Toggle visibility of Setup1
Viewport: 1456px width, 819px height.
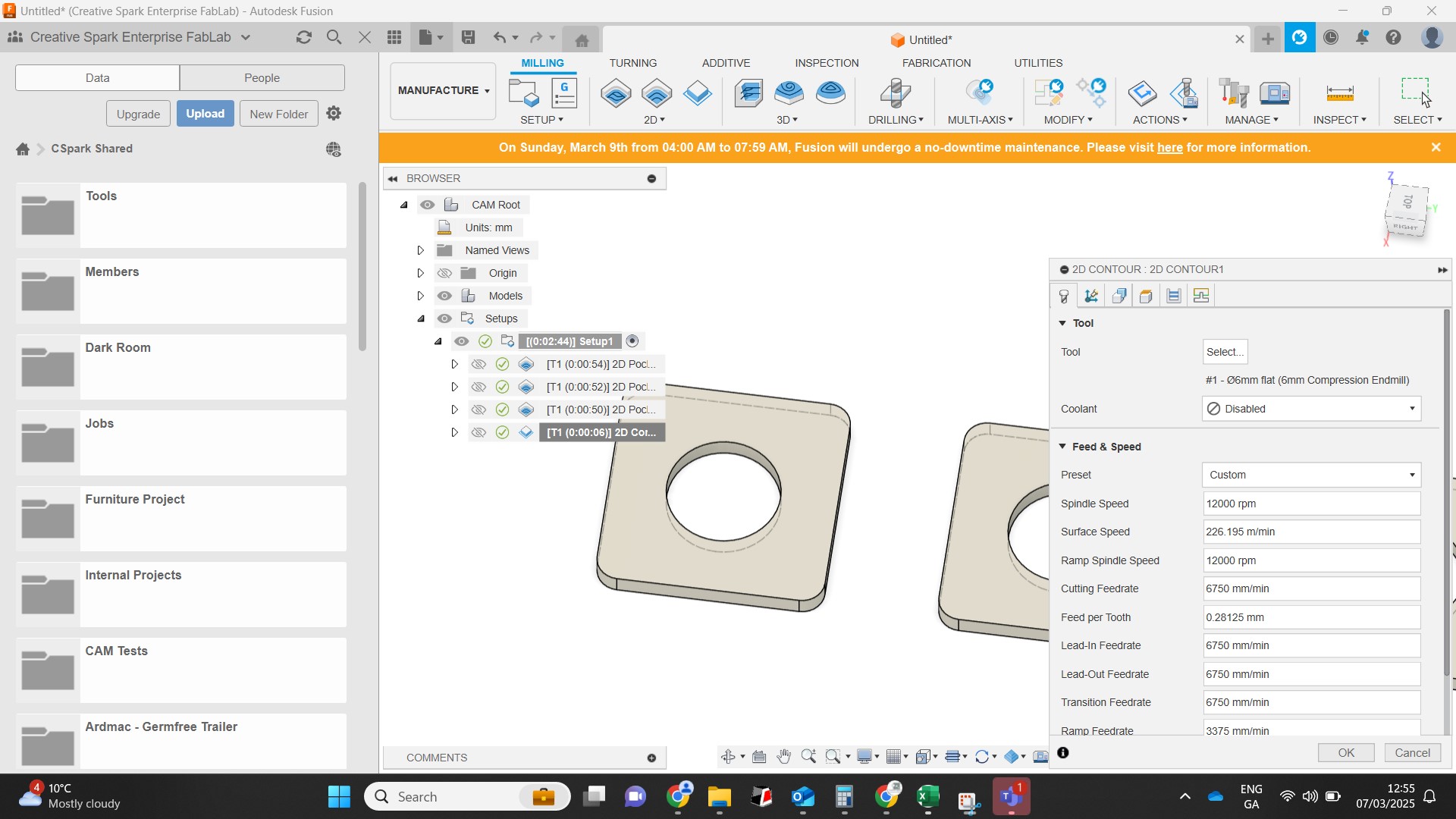tap(461, 341)
